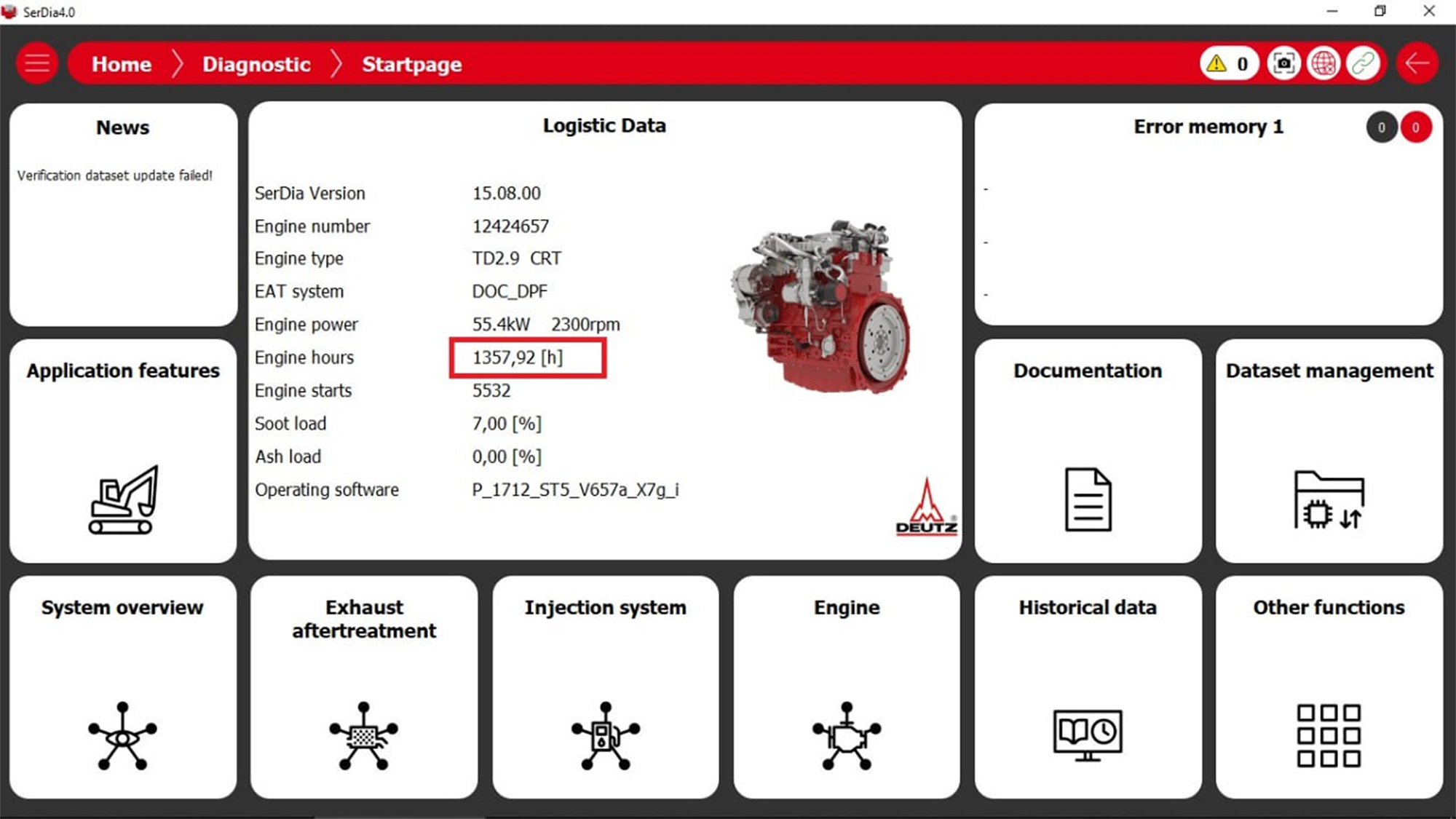Select soot load 7,00 [%]

pos(507,424)
